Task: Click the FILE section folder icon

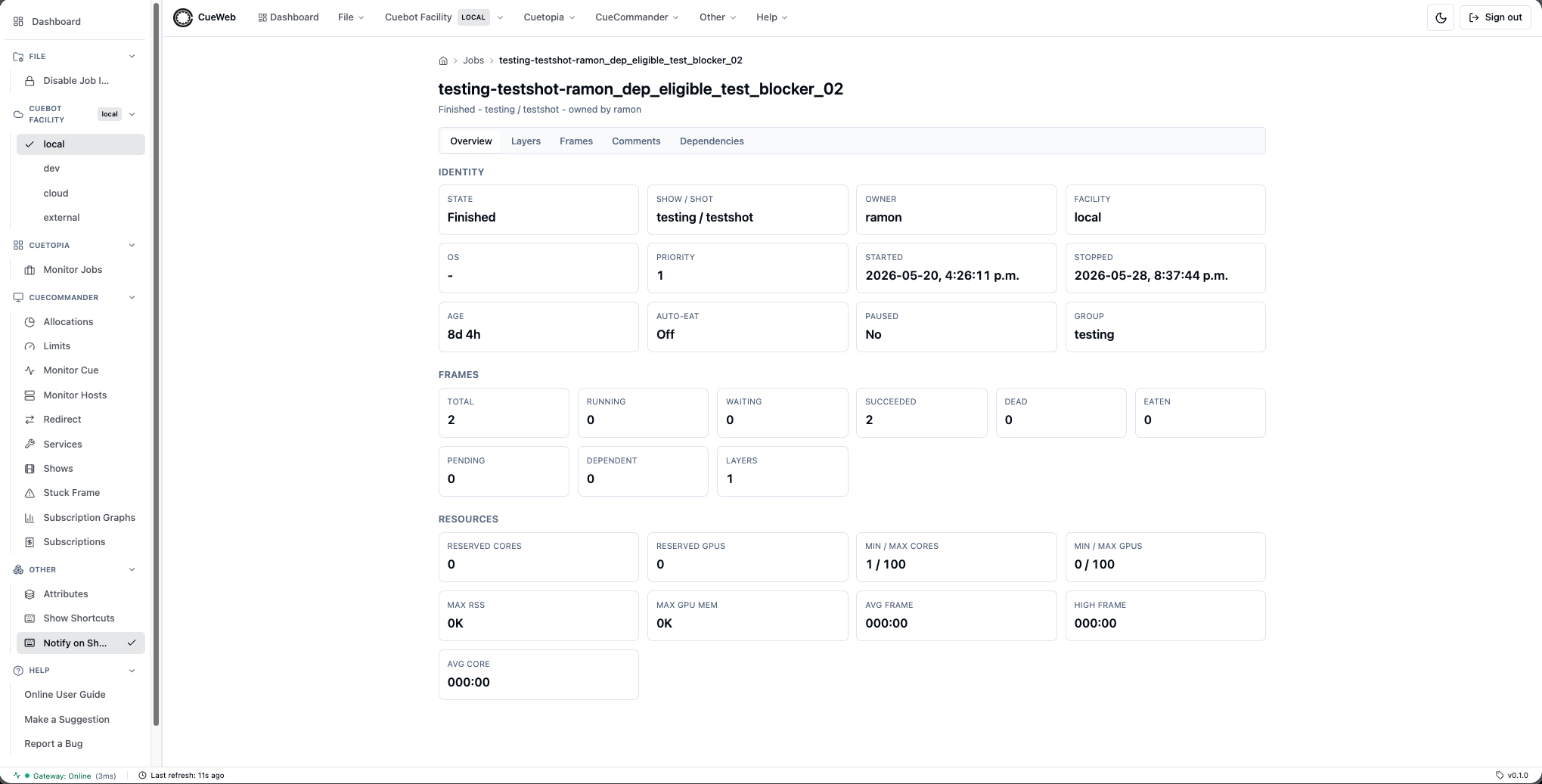Action: coord(18,57)
